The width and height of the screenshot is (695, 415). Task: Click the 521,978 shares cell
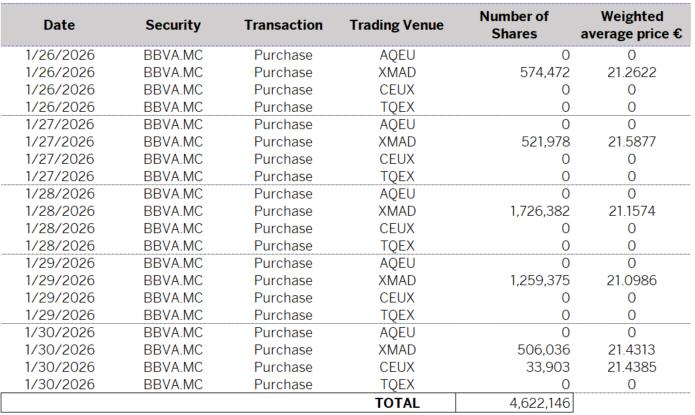tap(545, 142)
